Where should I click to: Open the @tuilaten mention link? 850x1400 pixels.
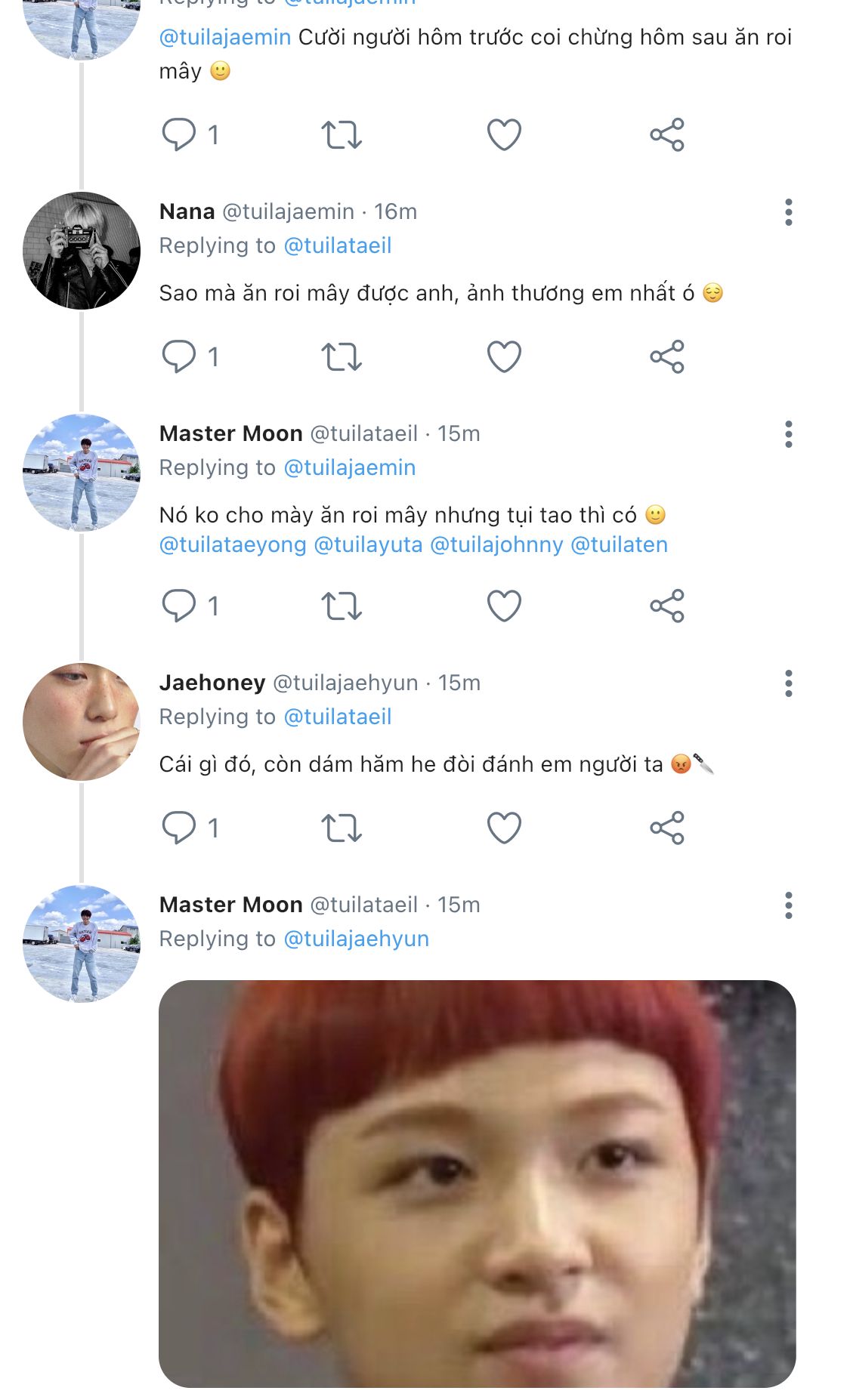click(619, 545)
